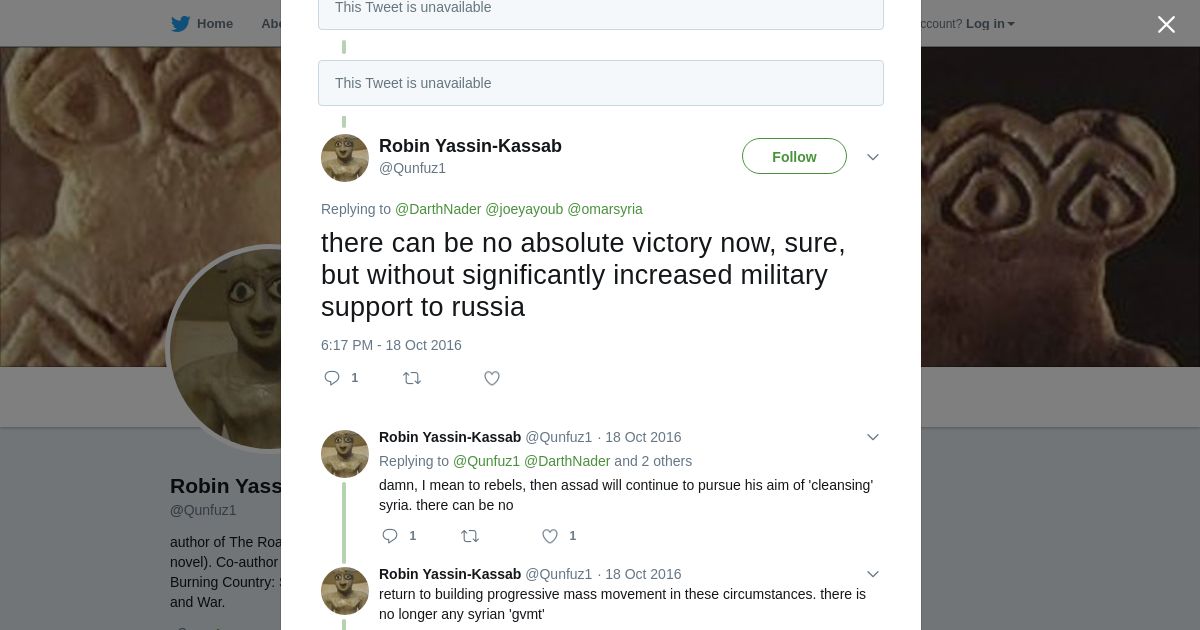Open @DarthNader mention link in main tweet
This screenshot has width=1200, height=630.
438,209
